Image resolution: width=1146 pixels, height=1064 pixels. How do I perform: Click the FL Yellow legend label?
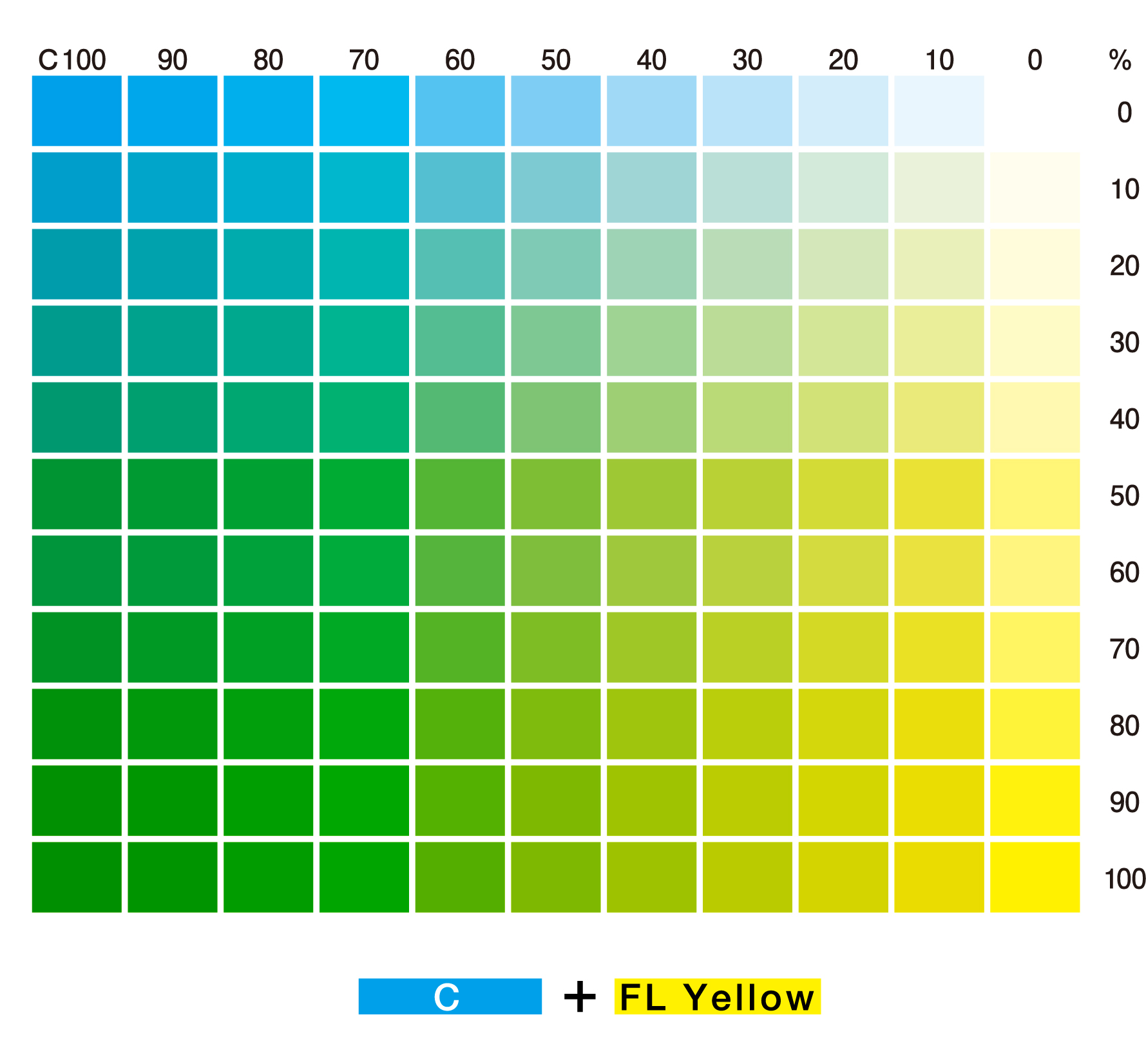pos(717,996)
